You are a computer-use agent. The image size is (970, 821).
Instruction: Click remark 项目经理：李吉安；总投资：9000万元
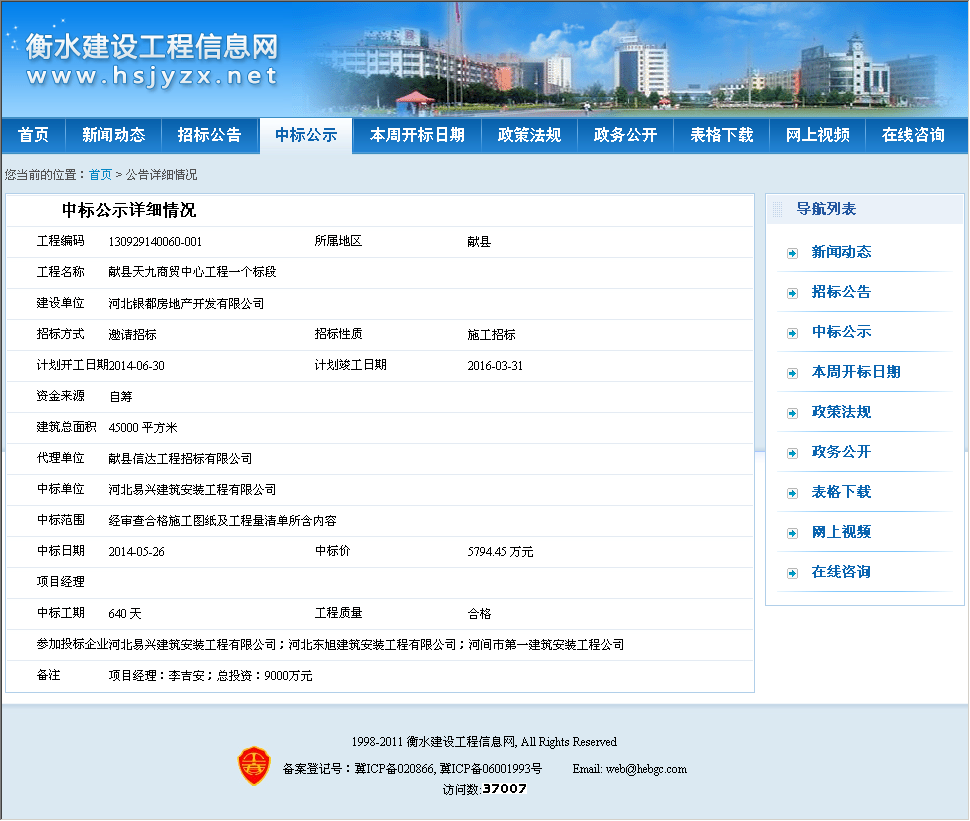pyautogui.click(x=210, y=676)
